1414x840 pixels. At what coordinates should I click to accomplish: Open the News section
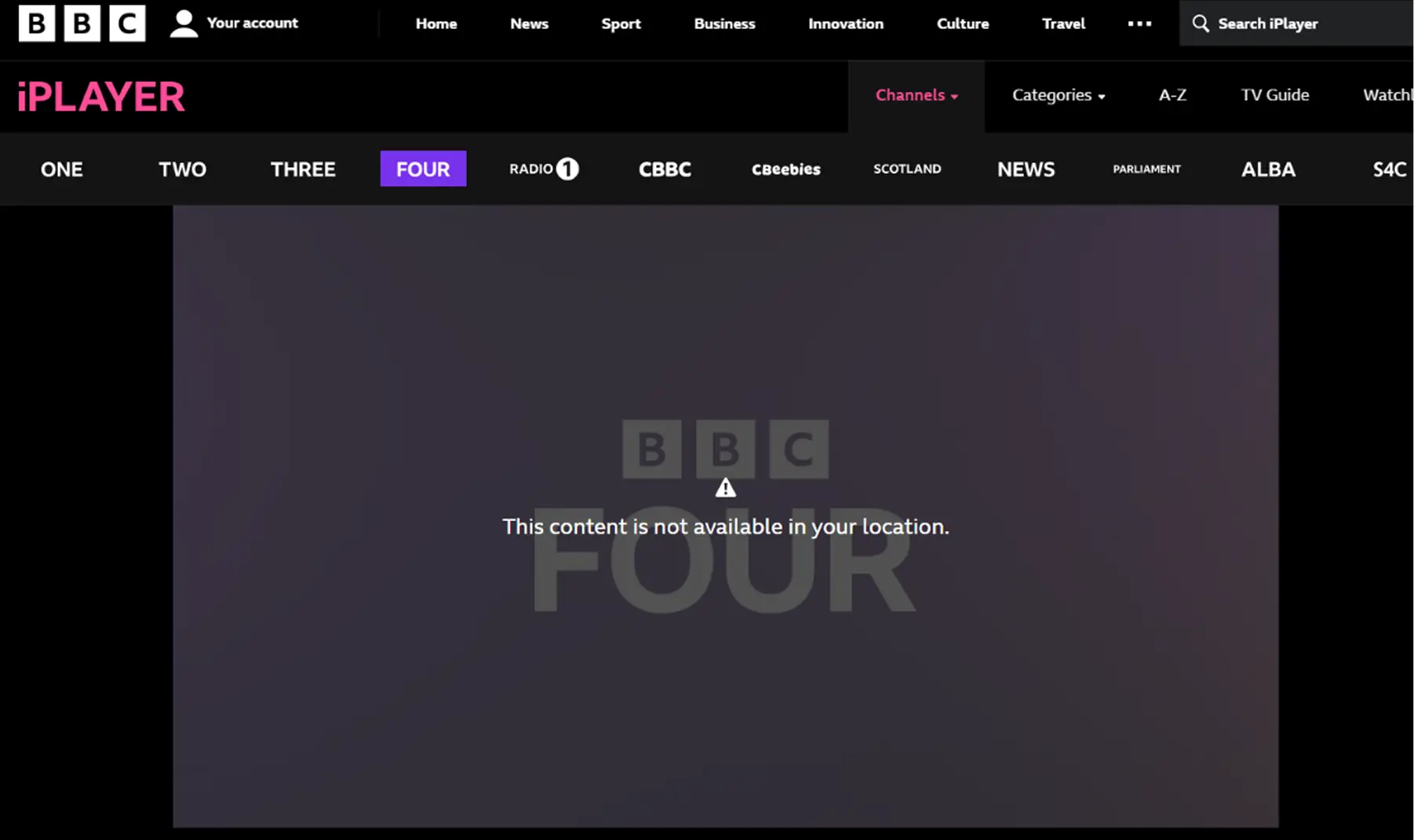click(x=530, y=24)
